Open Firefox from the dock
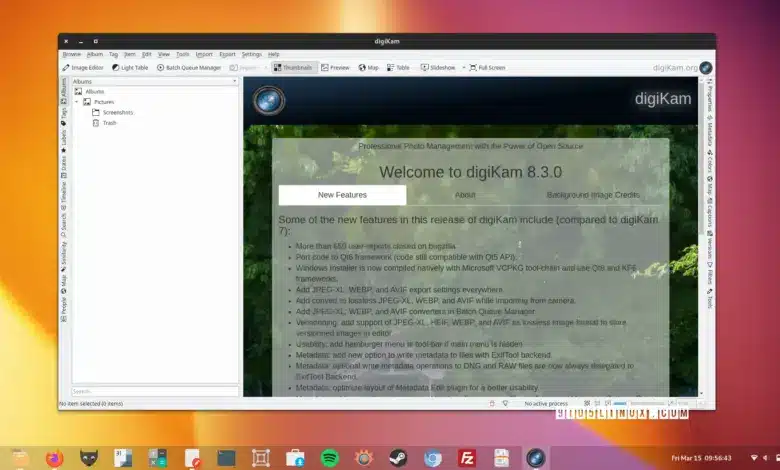 tap(55, 458)
